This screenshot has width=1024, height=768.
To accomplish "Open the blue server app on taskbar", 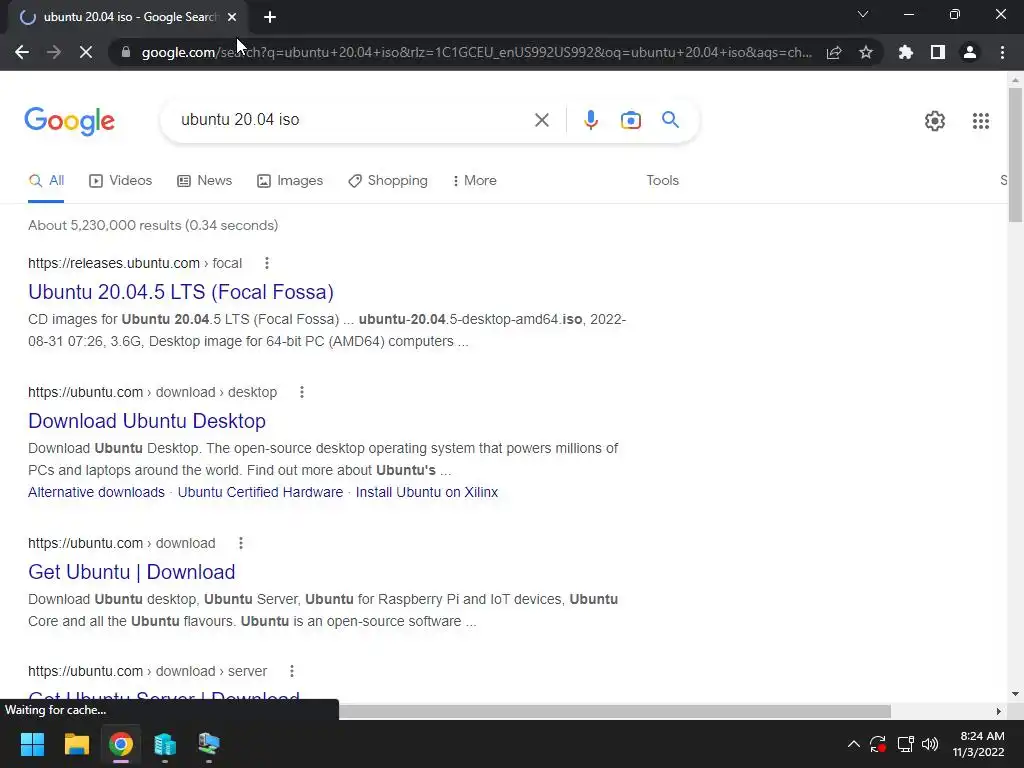I will (x=165, y=744).
